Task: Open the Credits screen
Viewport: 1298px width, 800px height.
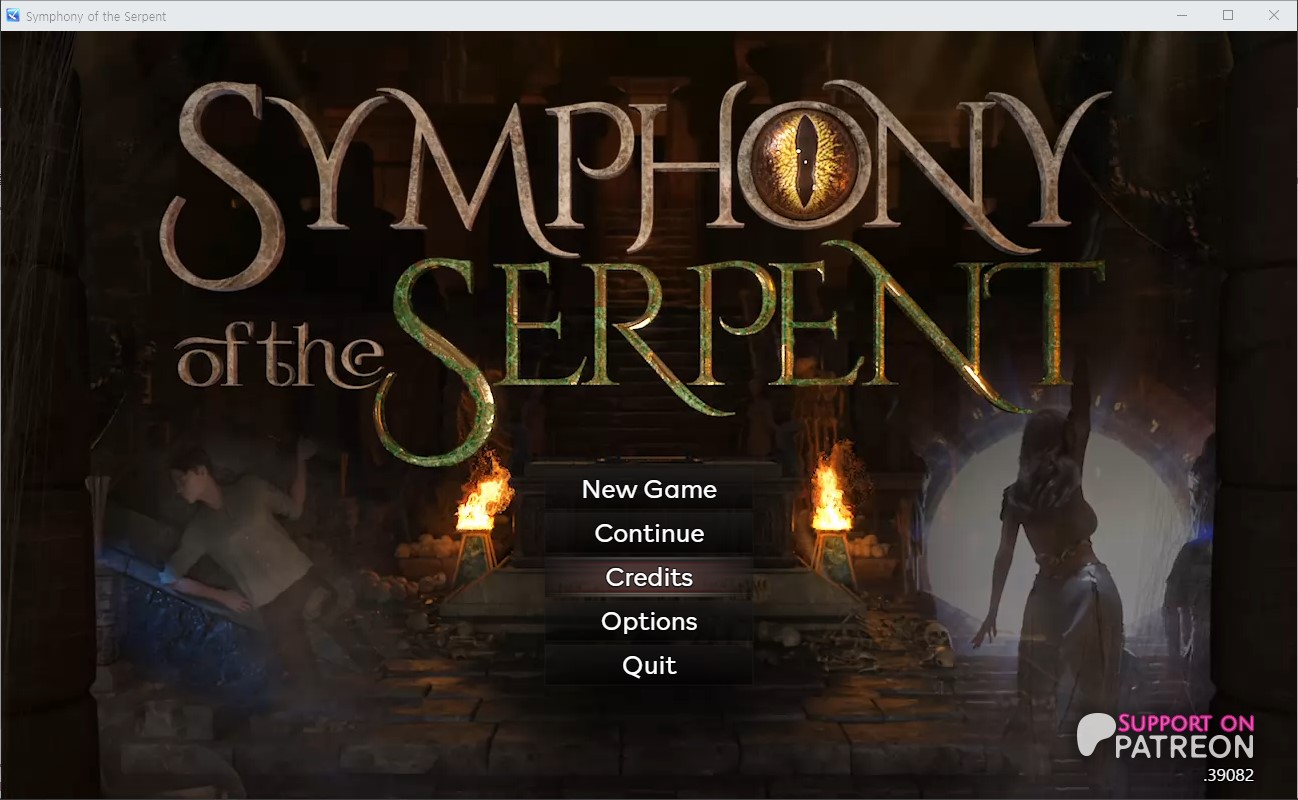Action: tap(649, 577)
